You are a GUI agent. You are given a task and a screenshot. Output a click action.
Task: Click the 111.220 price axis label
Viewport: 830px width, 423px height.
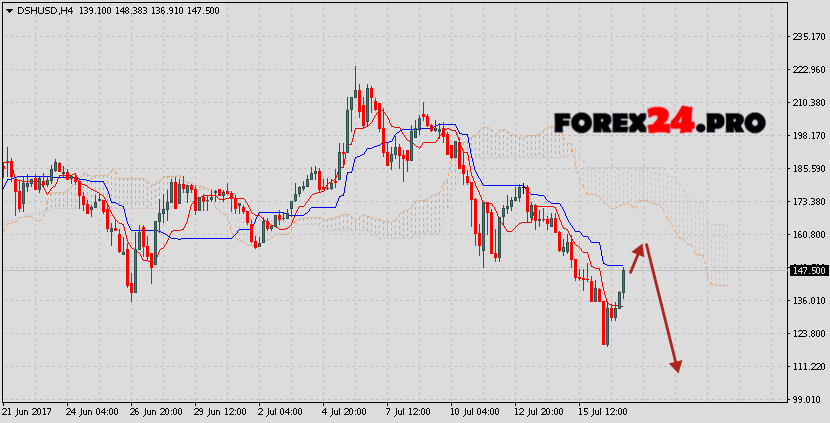[807, 367]
